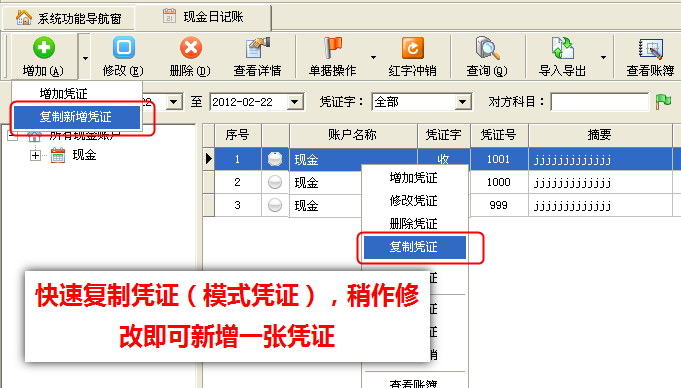681x388 pixels.
Task: Click inside the 对方科目 input field
Action: coord(599,102)
